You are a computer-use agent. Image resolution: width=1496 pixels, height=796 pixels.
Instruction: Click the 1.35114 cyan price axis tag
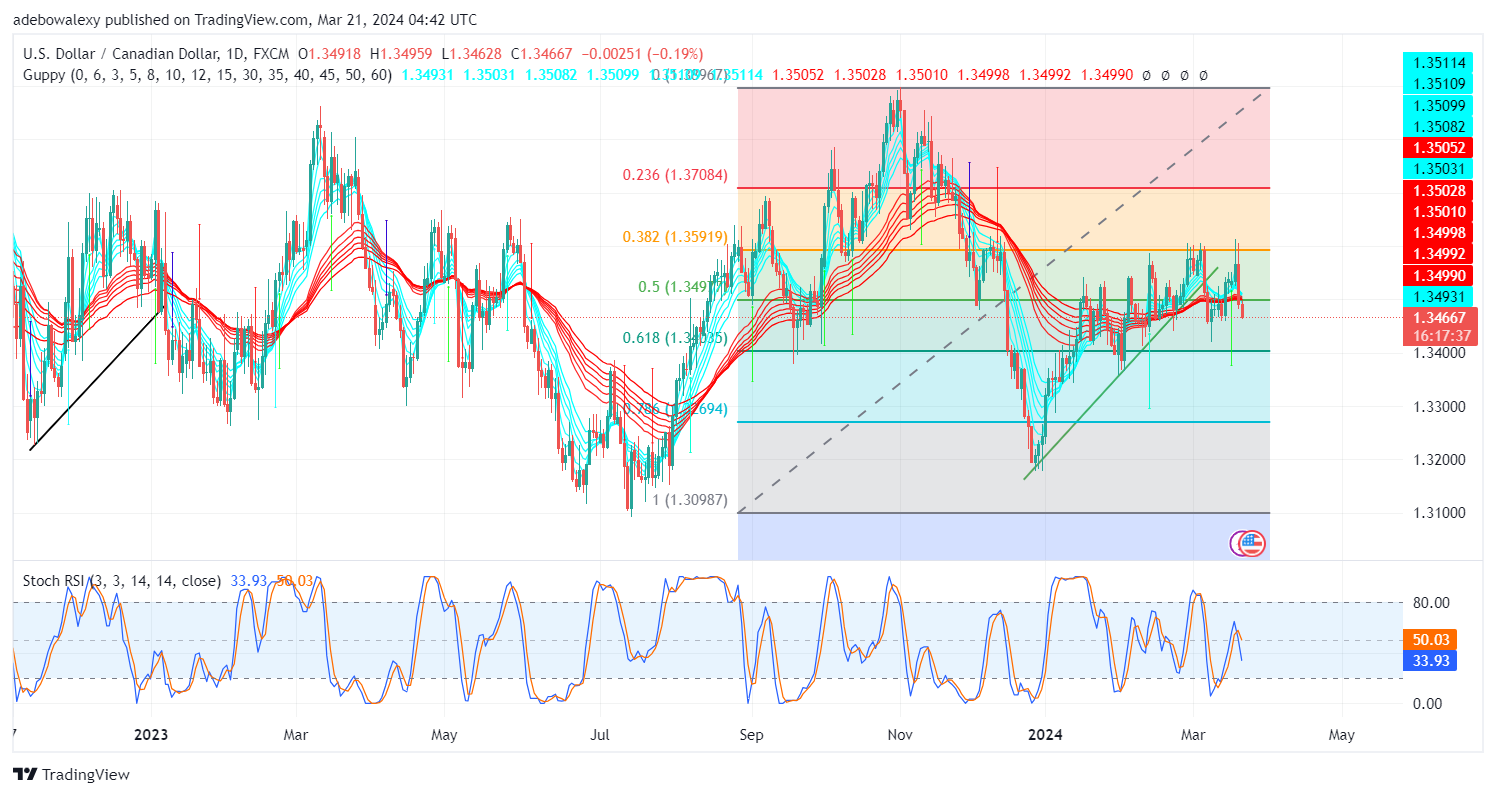coord(1439,62)
